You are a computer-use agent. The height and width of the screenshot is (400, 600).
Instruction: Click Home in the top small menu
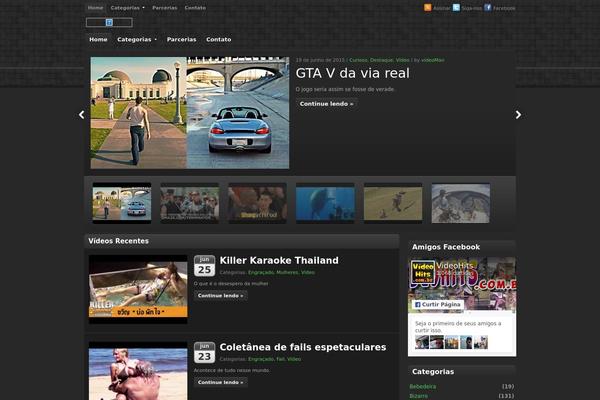(95, 8)
